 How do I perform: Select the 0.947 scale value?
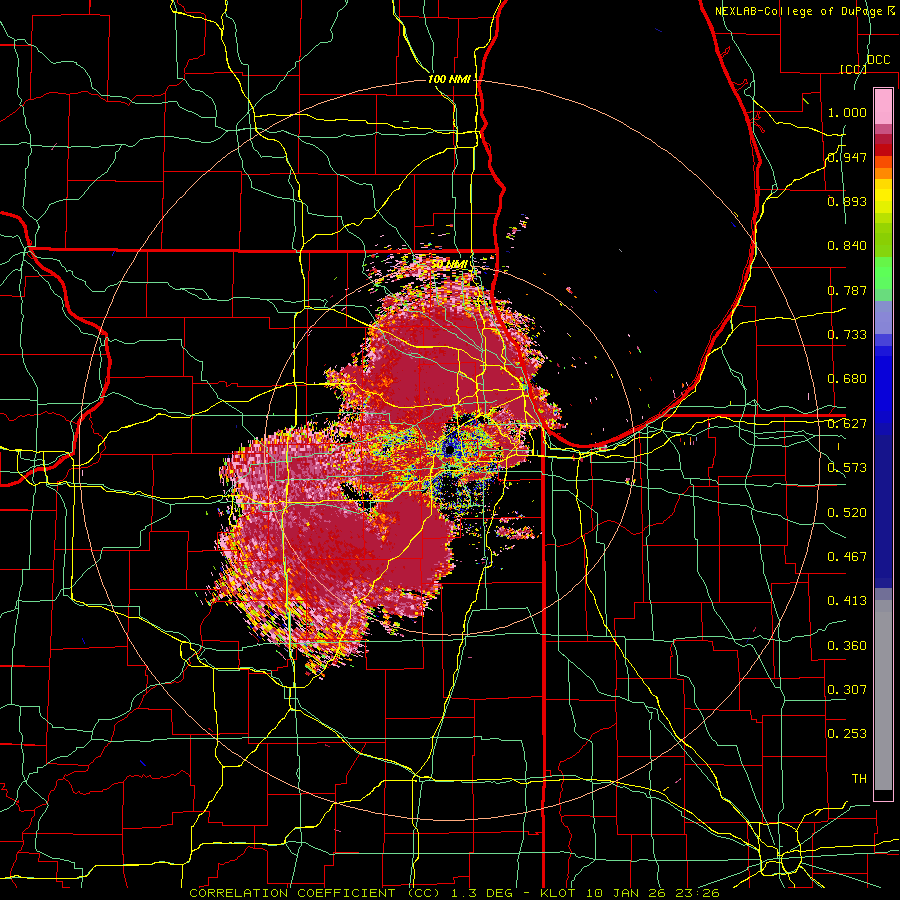[x=847, y=157]
